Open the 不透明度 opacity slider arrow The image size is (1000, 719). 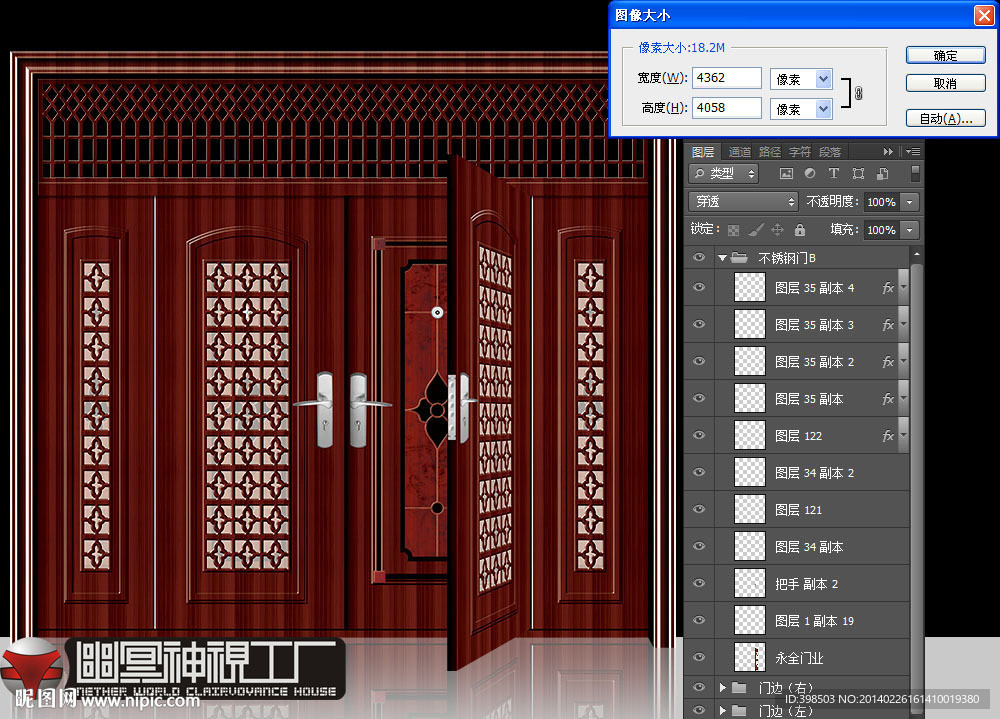(x=910, y=202)
